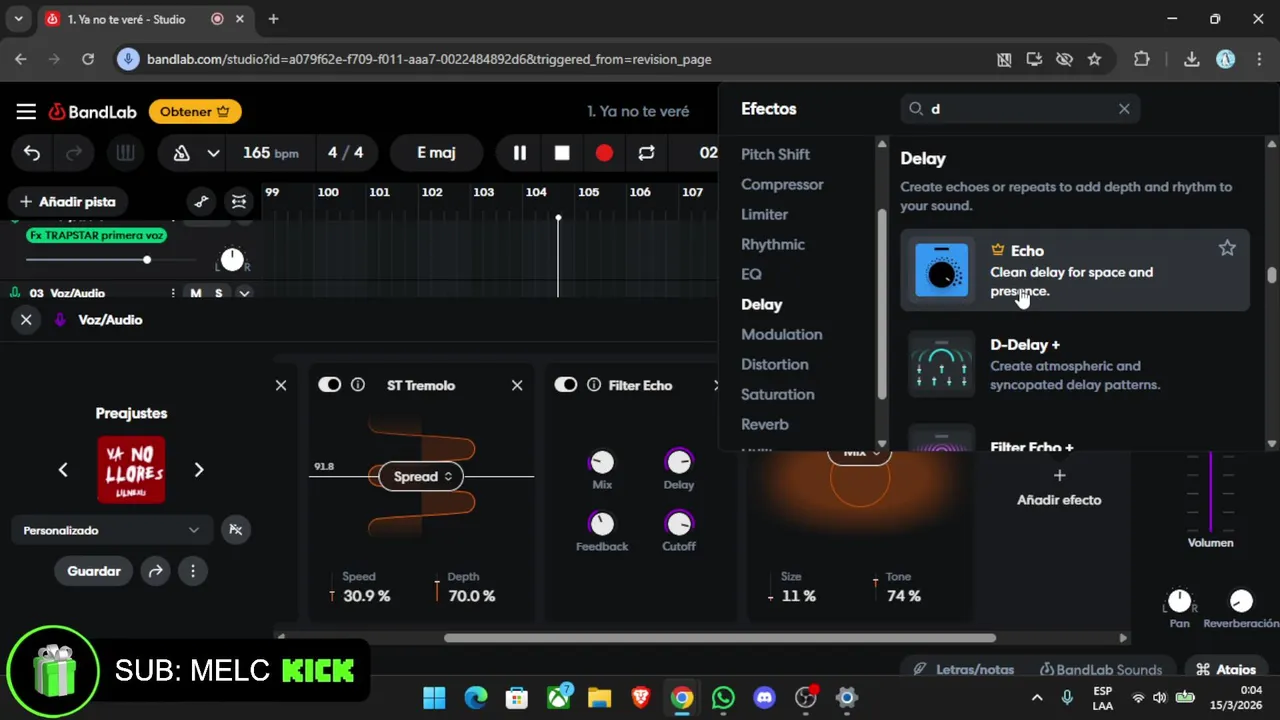Expand track 03 Voz/Audio chevron

click(243, 293)
